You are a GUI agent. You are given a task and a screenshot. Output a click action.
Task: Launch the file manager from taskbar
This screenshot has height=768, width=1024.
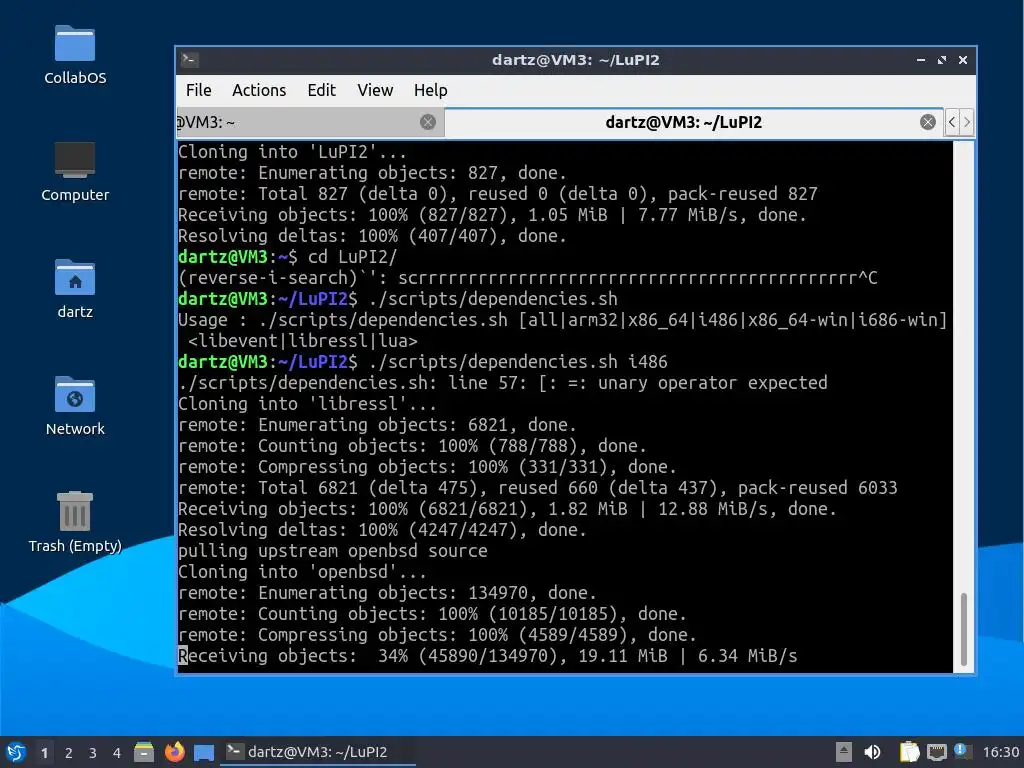144,752
